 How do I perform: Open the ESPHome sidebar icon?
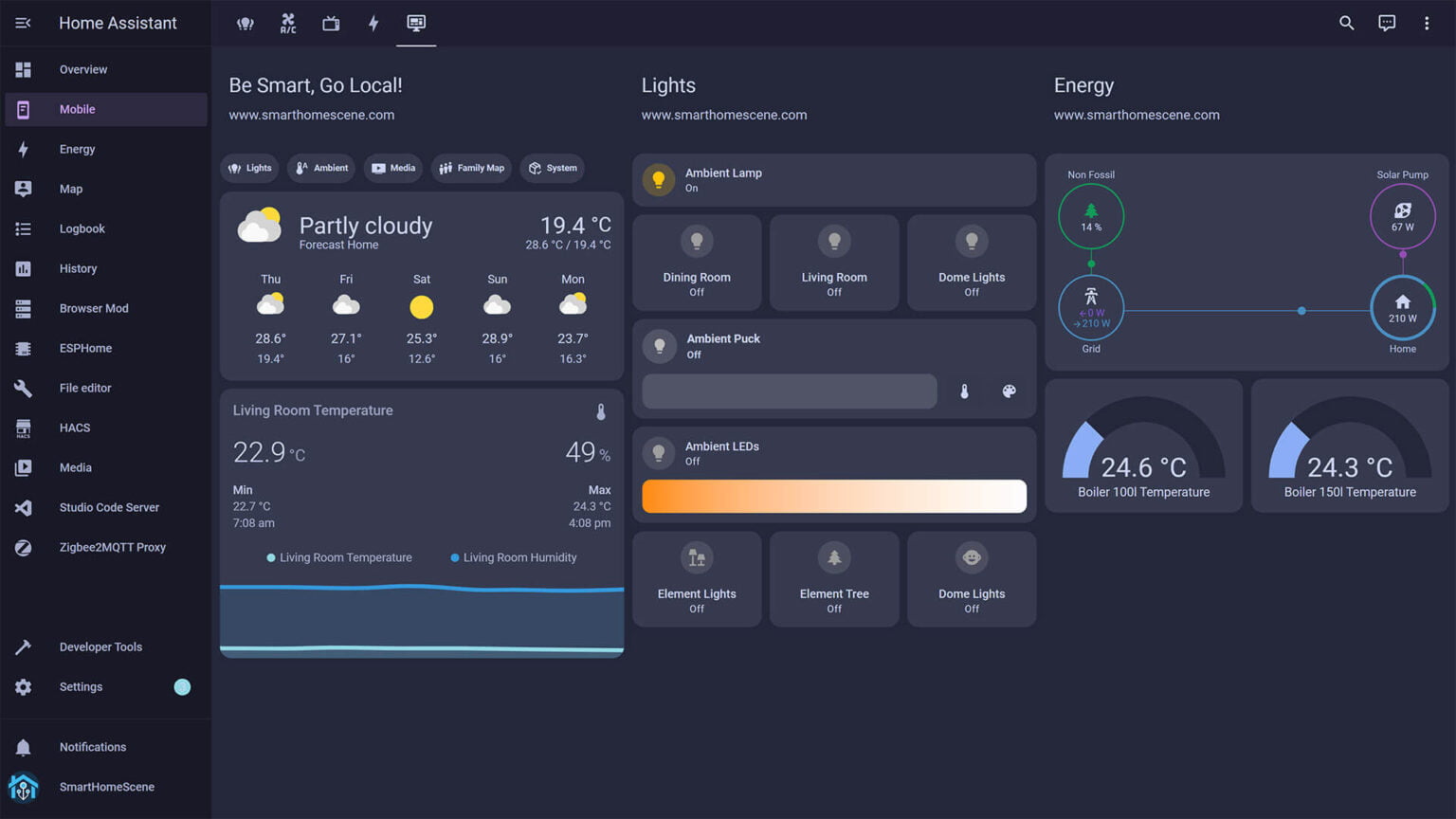pos(23,348)
